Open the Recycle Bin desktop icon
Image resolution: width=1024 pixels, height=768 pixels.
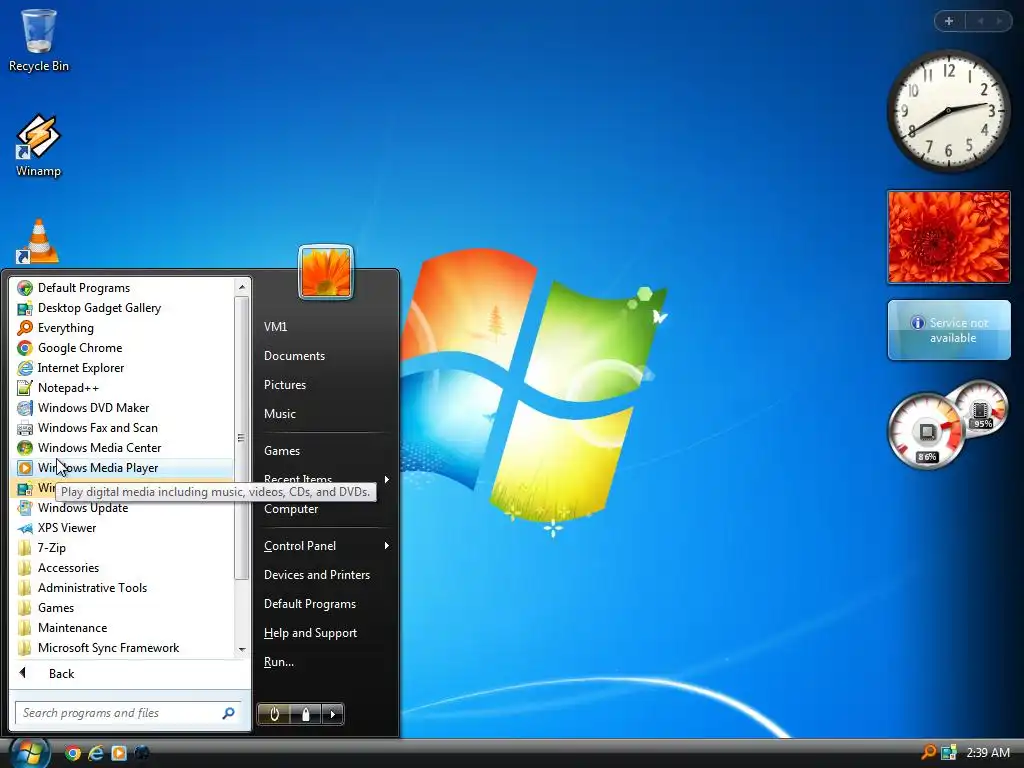[39, 39]
